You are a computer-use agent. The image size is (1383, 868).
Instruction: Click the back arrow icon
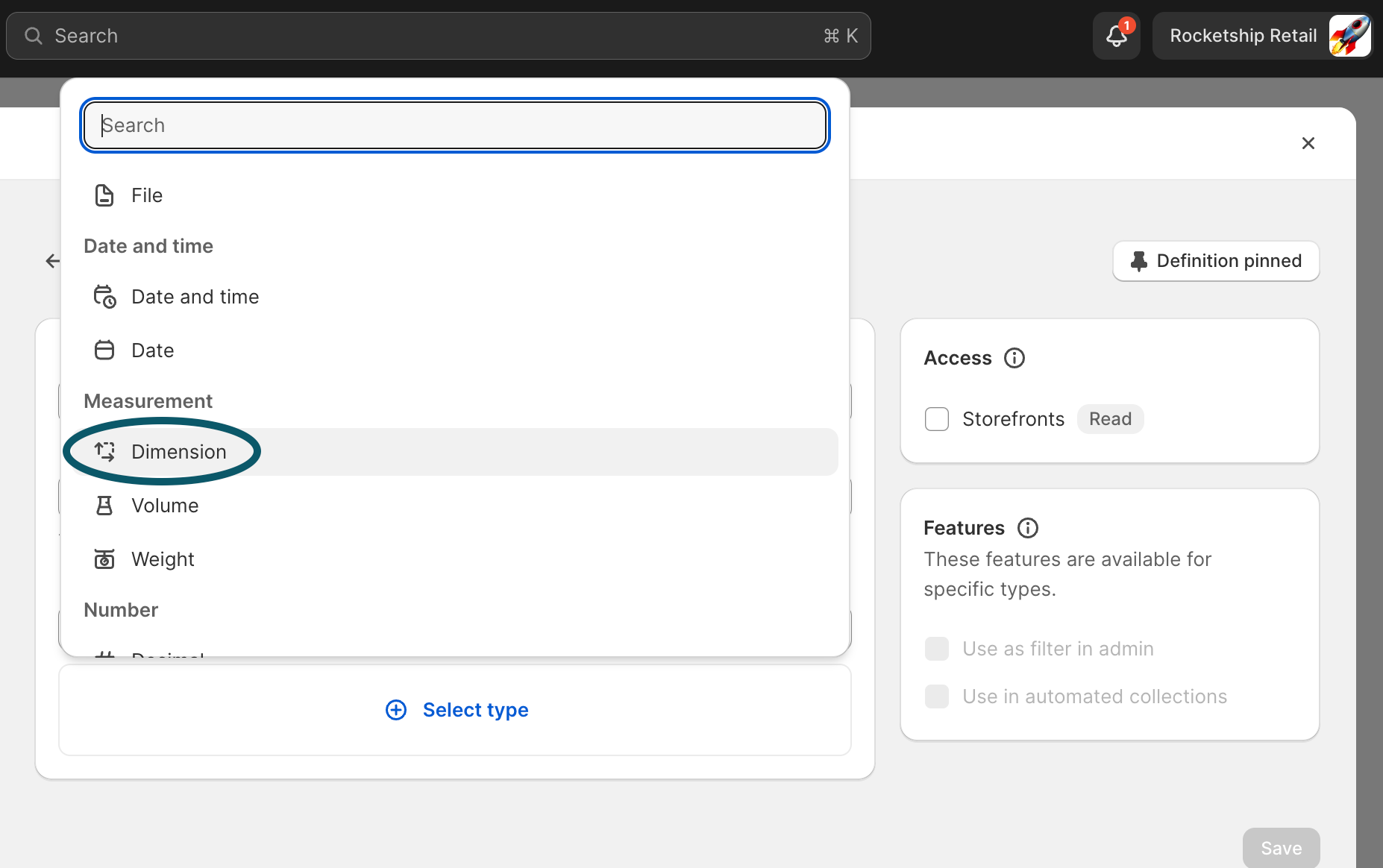pos(52,261)
